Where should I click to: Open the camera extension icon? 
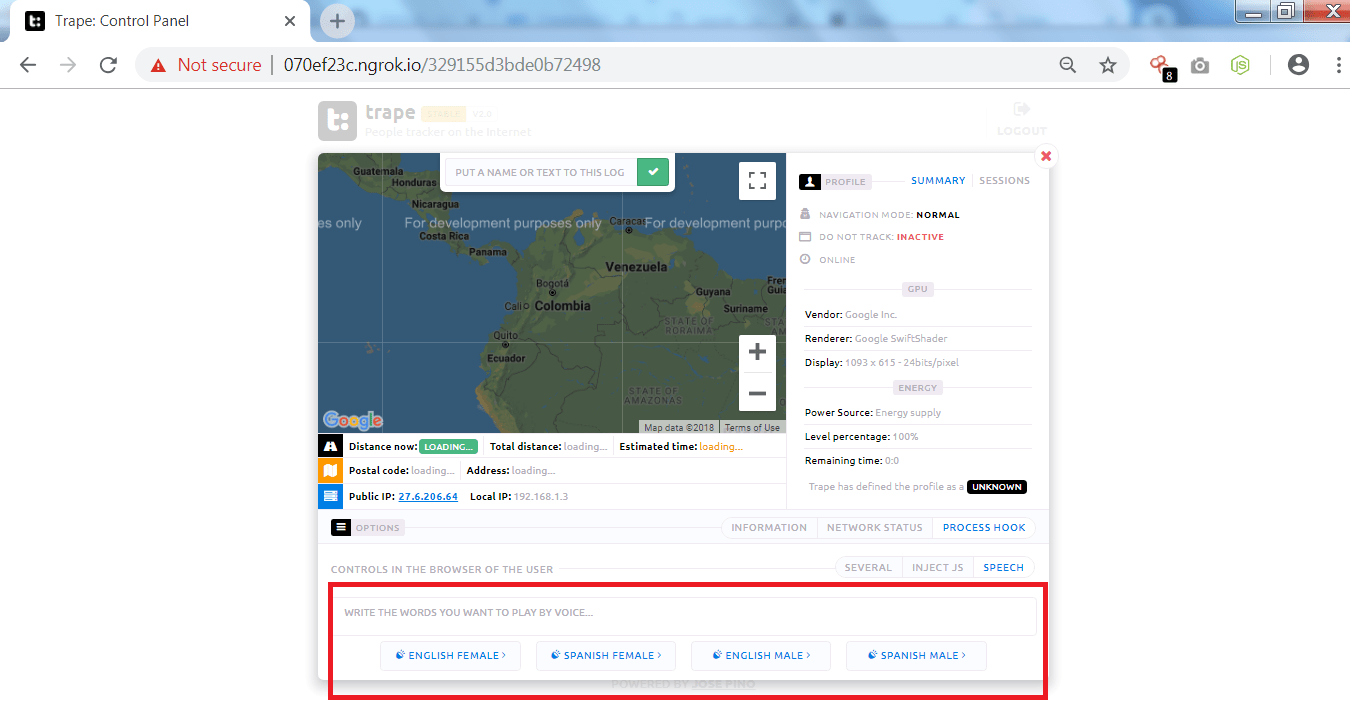(x=1200, y=66)
